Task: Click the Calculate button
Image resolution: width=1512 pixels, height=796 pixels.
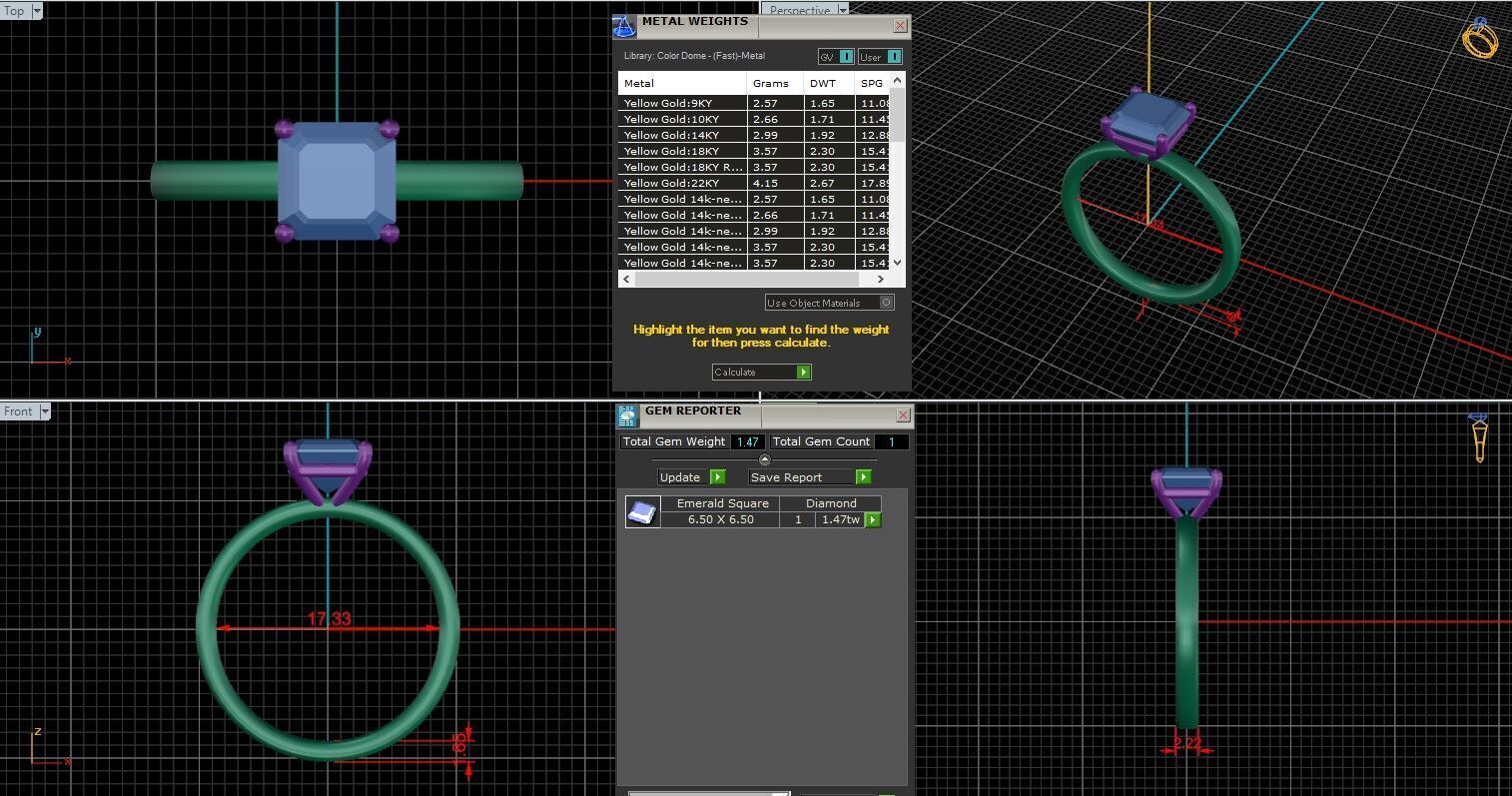Action: (761, 372)
